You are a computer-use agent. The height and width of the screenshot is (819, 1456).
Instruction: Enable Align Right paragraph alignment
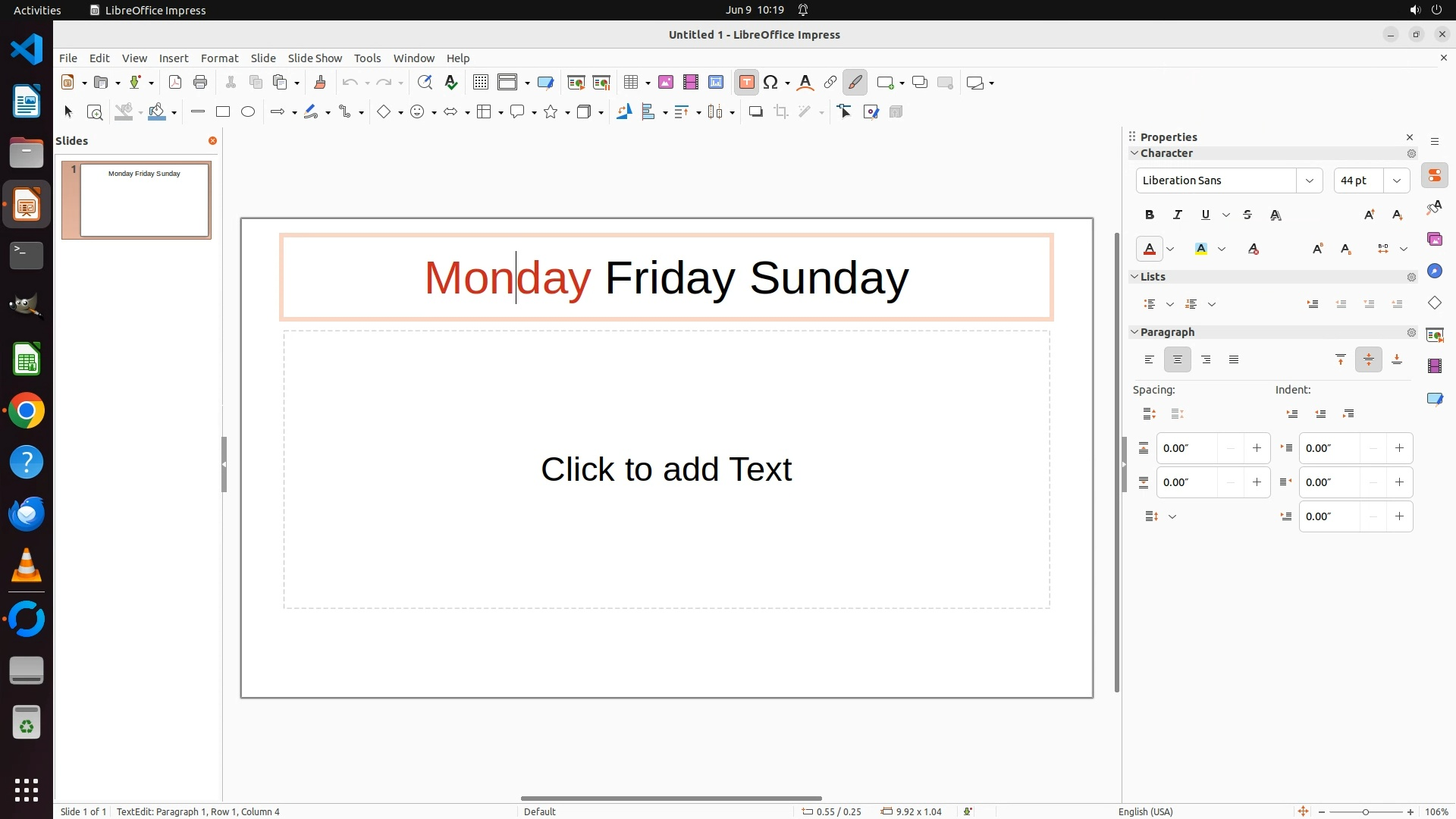1206,360
